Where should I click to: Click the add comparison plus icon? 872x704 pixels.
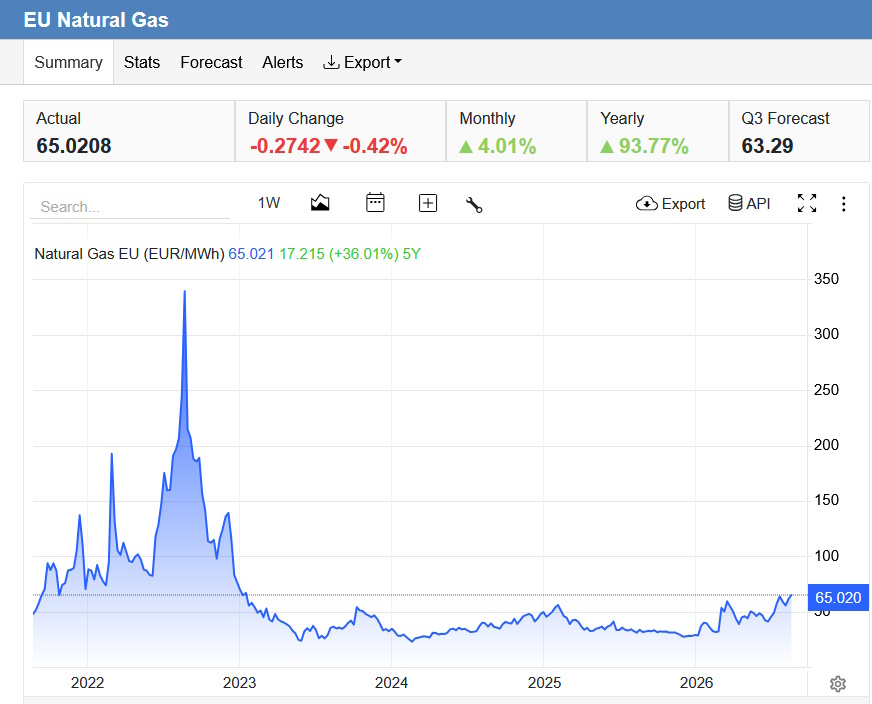[x=428, y=204]
